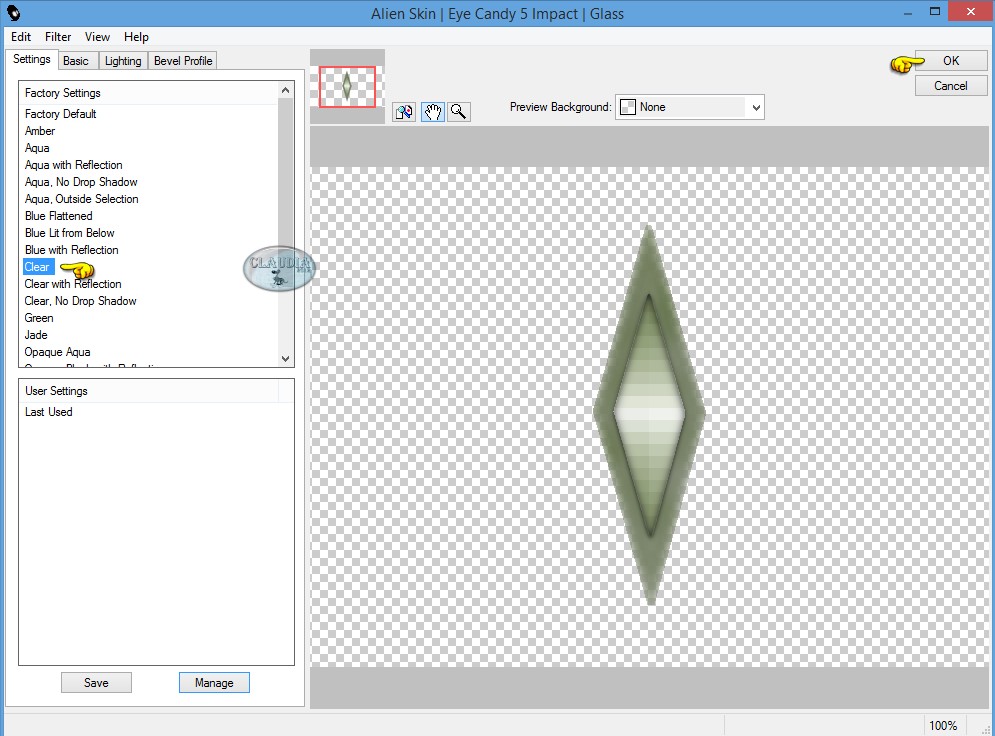Switch to the Lighting tab
This screenshot has height=736, width=995.
(123, 61)
